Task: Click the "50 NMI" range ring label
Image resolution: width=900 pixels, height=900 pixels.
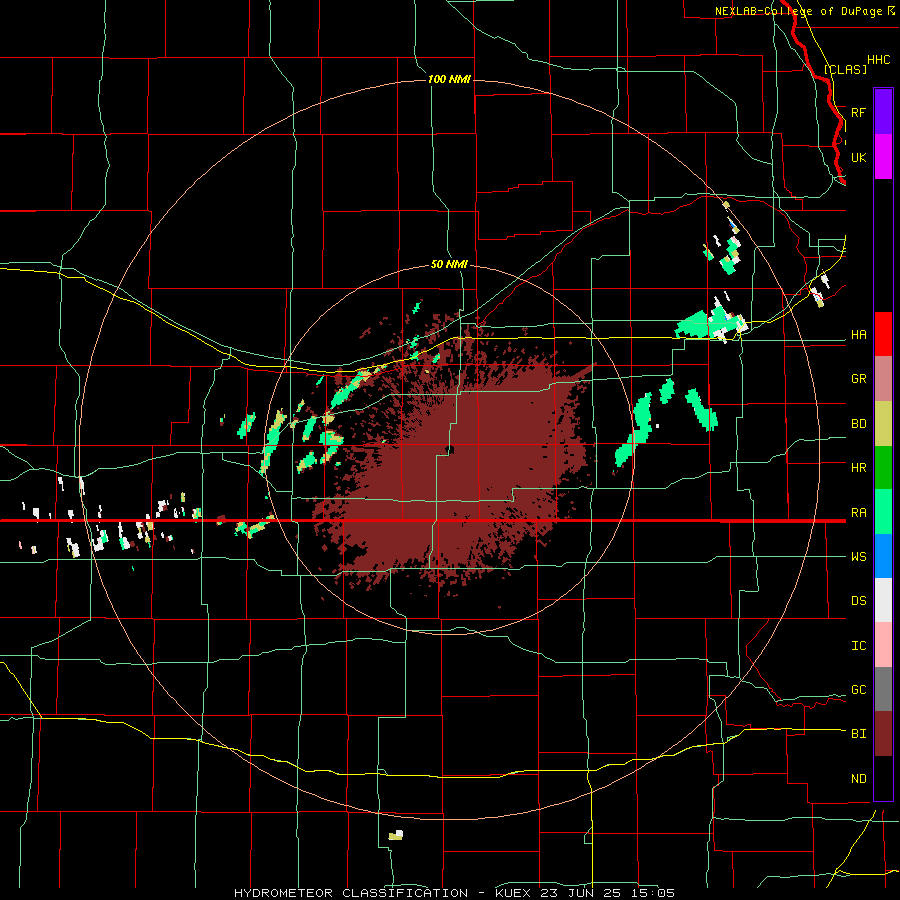Action: [x=449, y=265]
